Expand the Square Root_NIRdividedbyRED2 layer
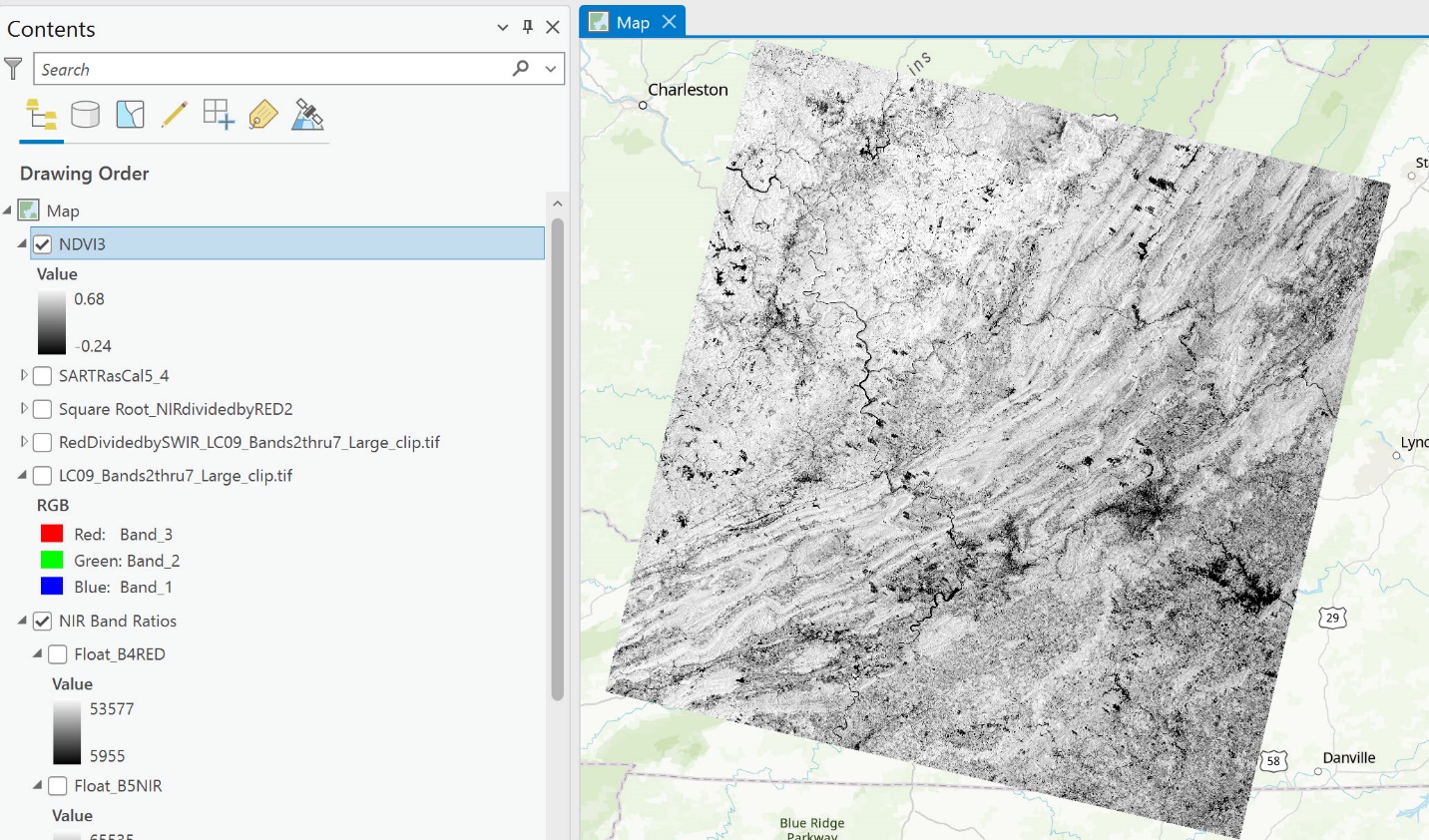Viewport: 1429px width, 840px height. [x=24, y=409]
